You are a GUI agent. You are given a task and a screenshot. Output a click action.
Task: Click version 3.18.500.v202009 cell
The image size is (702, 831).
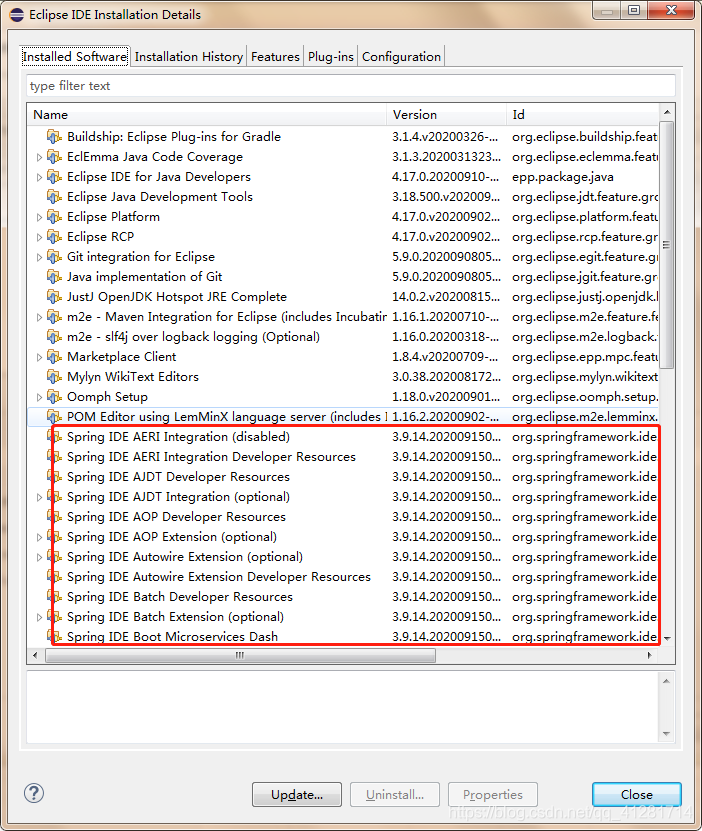pos(446,197)
